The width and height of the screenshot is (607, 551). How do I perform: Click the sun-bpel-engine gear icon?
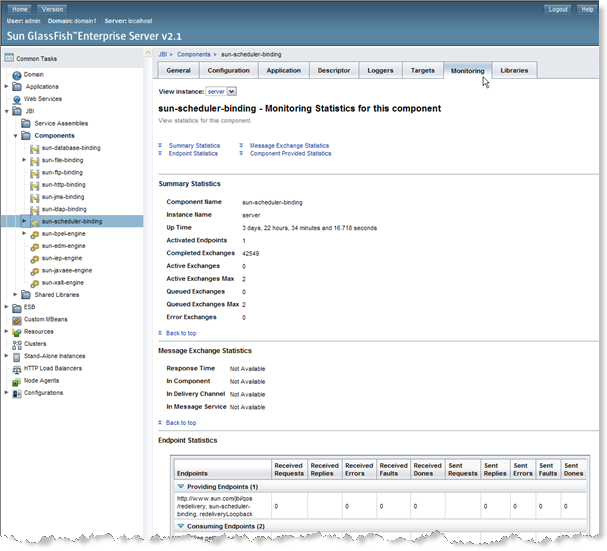[35, 234]
